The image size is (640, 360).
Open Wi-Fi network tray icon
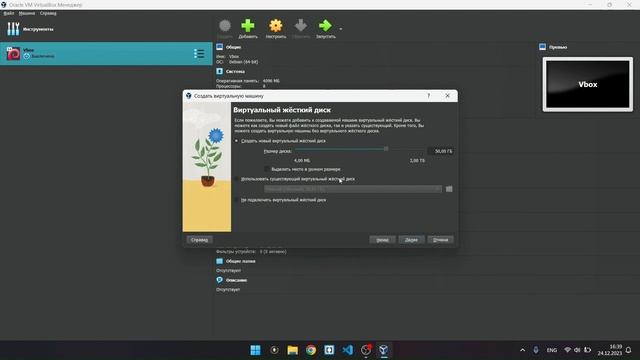tap(568, 350)
